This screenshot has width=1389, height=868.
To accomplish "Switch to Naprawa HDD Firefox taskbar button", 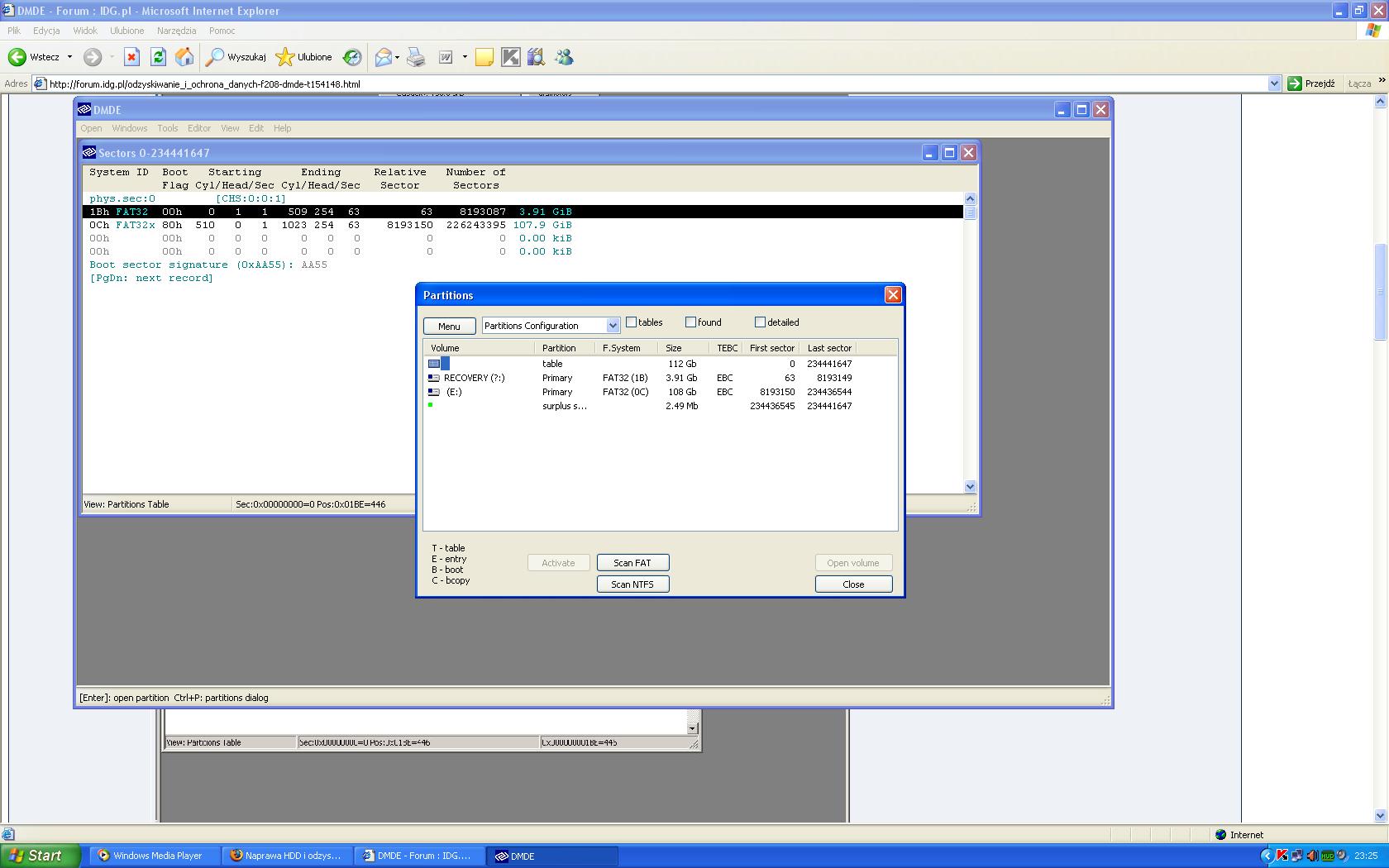I will click(x=289, y=856).
